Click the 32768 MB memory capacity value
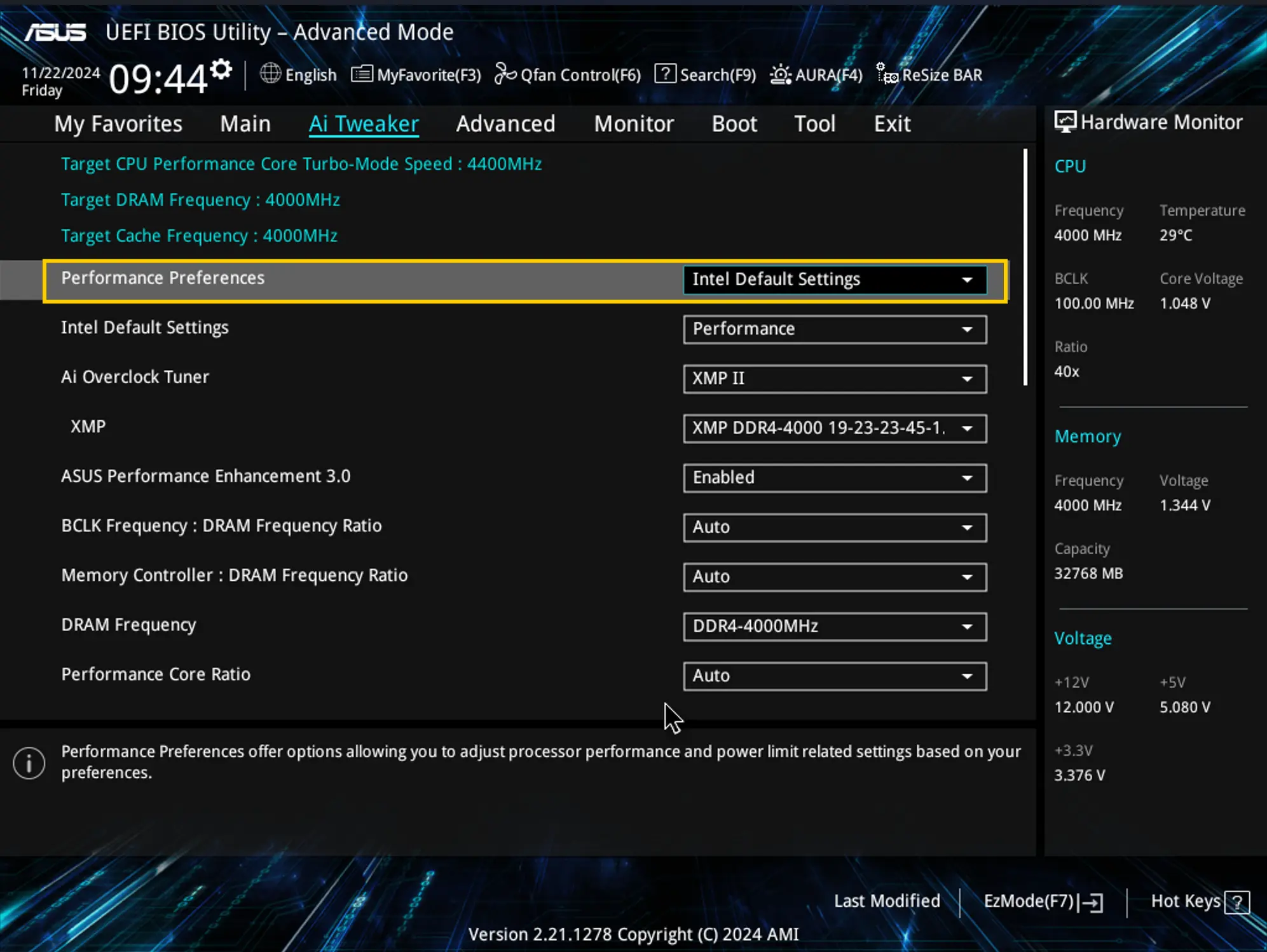1267x952 pixels. click(1089, 573)
